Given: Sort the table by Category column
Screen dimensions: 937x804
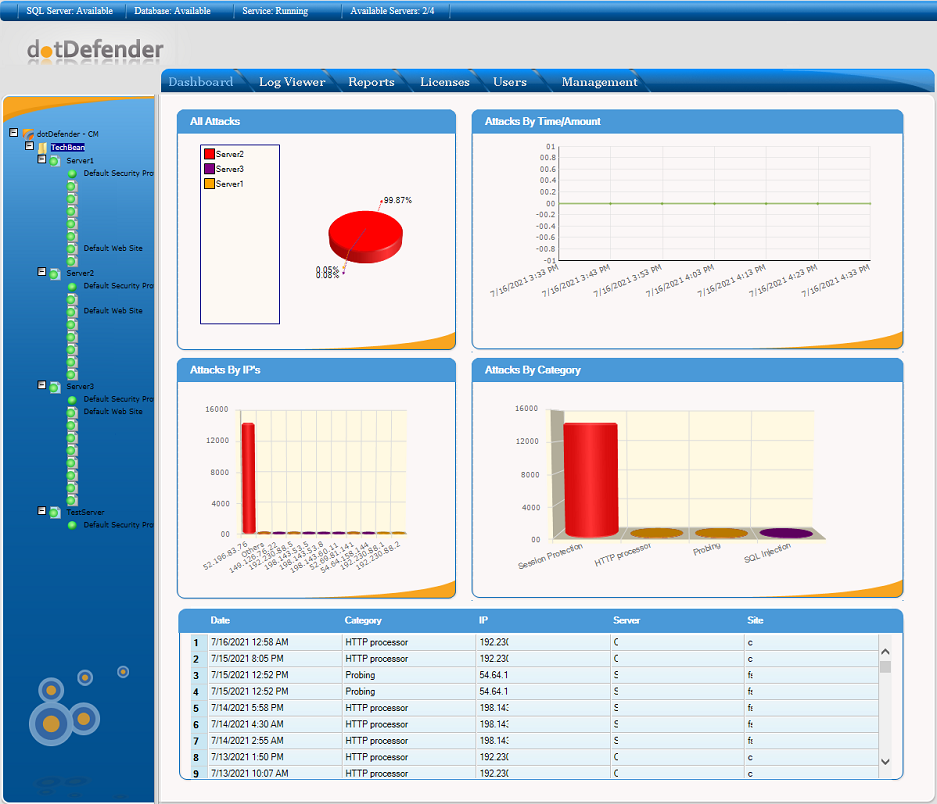Looking at the screenshot, I should click(363, 620).
